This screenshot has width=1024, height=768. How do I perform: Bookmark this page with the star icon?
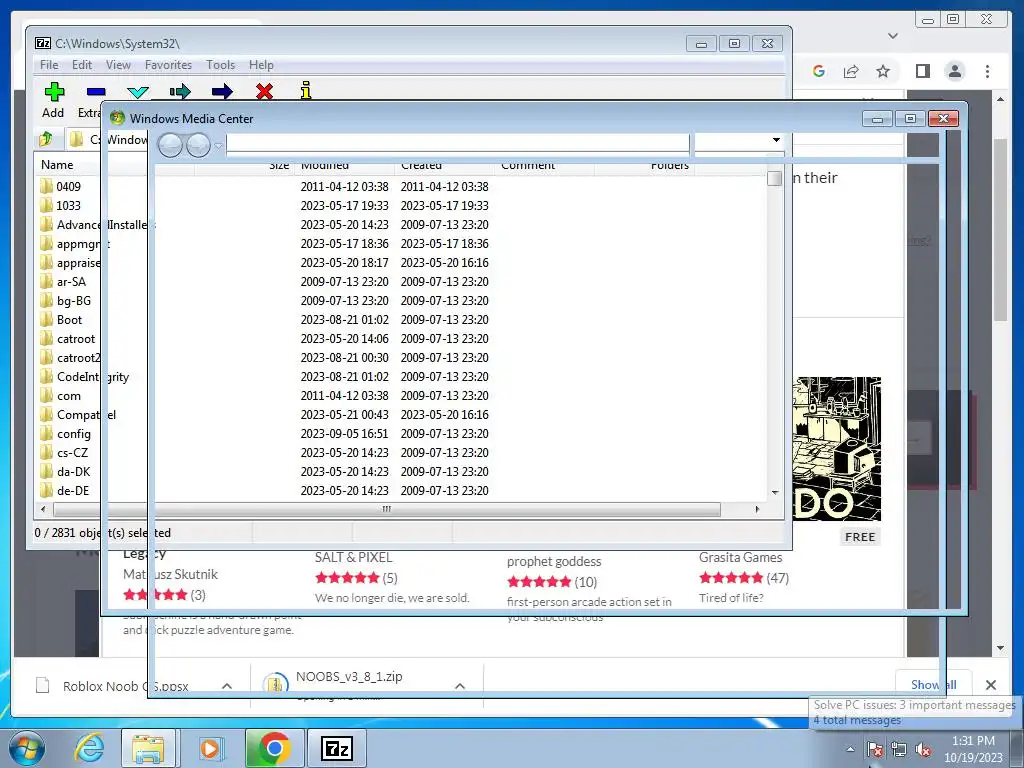883,71
